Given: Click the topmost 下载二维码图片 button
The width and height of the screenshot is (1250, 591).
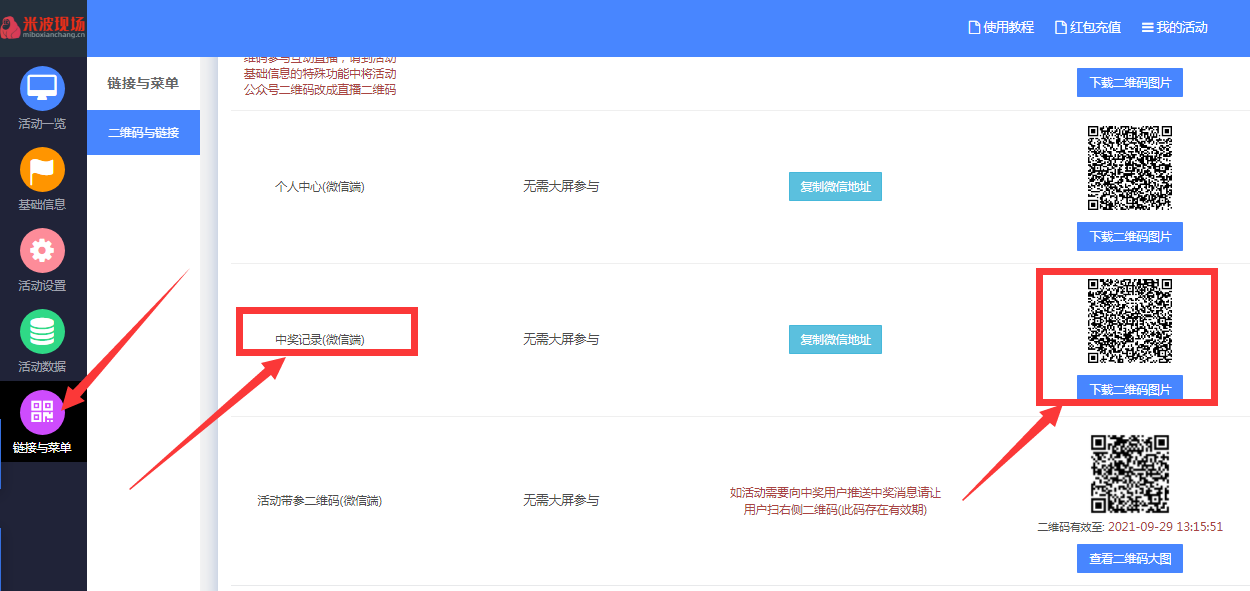Looking at the screenshot, I should [1130, 83].
